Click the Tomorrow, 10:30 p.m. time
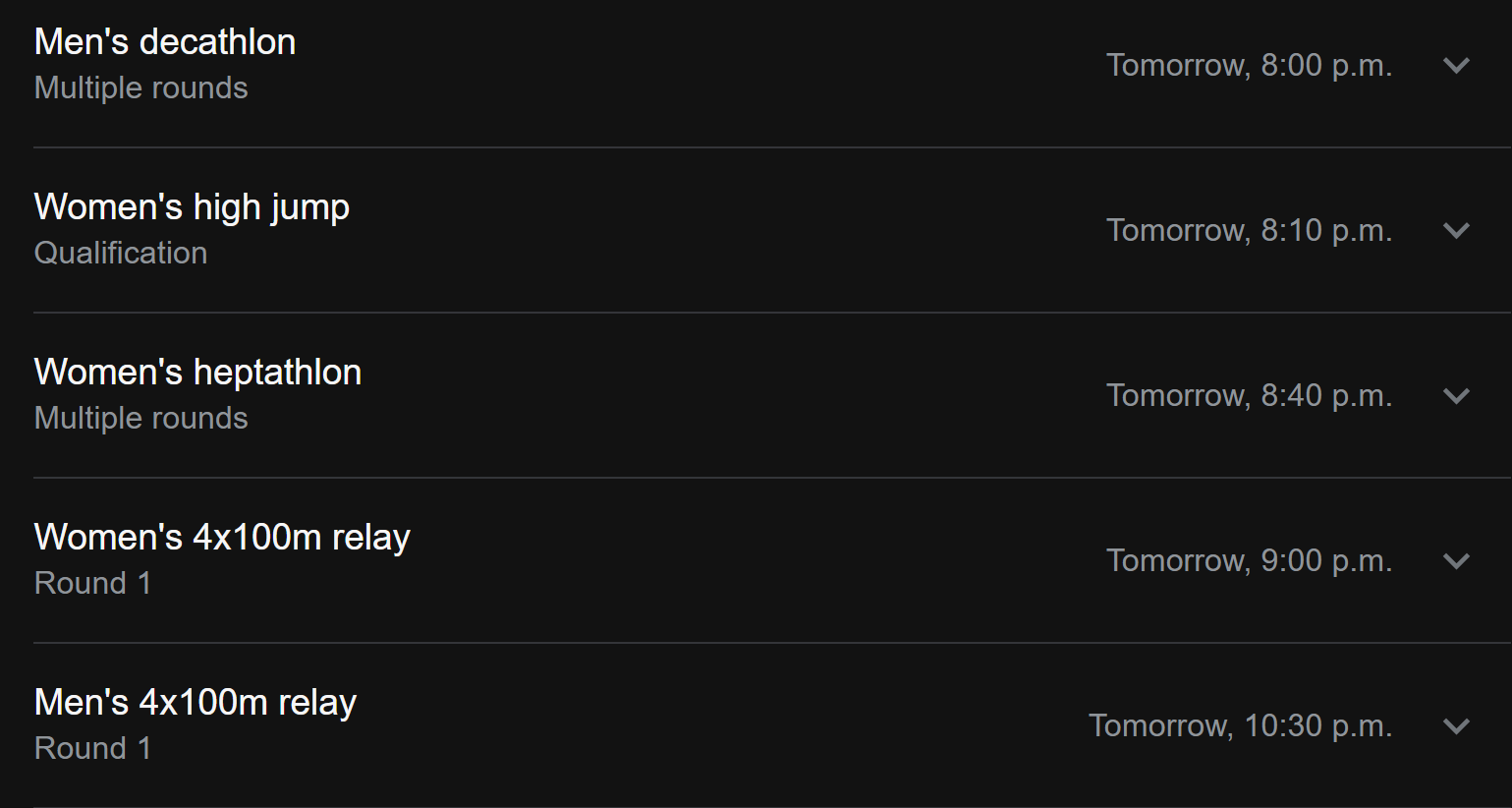This screenshot has width=1512, height=808. 1240,726
